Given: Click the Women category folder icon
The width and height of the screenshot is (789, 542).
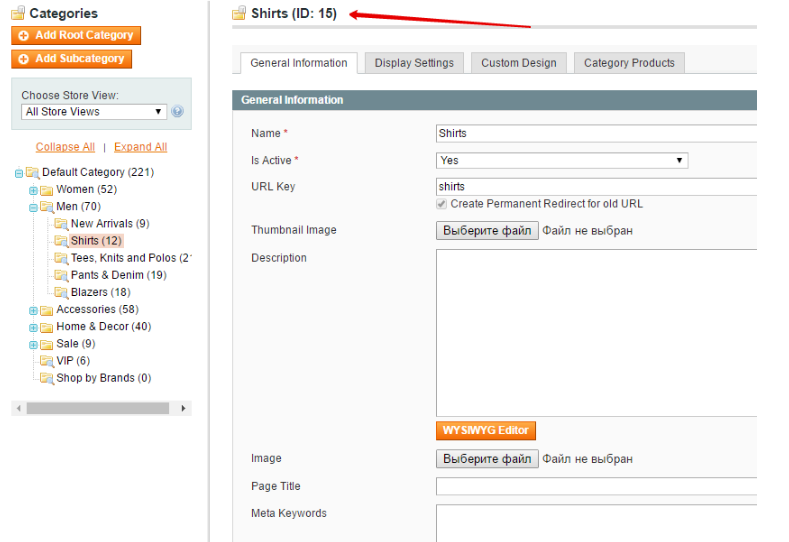Looking at the screenshot, I should tap(47, 190).
